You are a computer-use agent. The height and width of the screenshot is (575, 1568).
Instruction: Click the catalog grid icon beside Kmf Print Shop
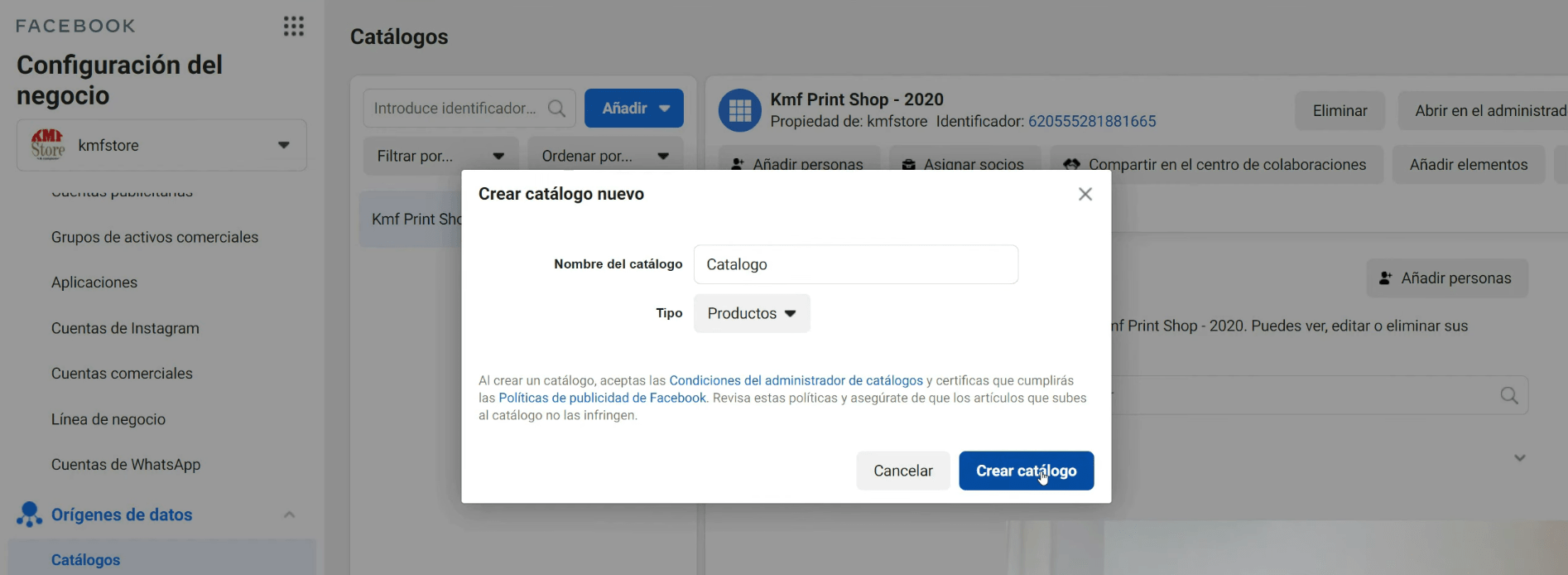point(739,110)
